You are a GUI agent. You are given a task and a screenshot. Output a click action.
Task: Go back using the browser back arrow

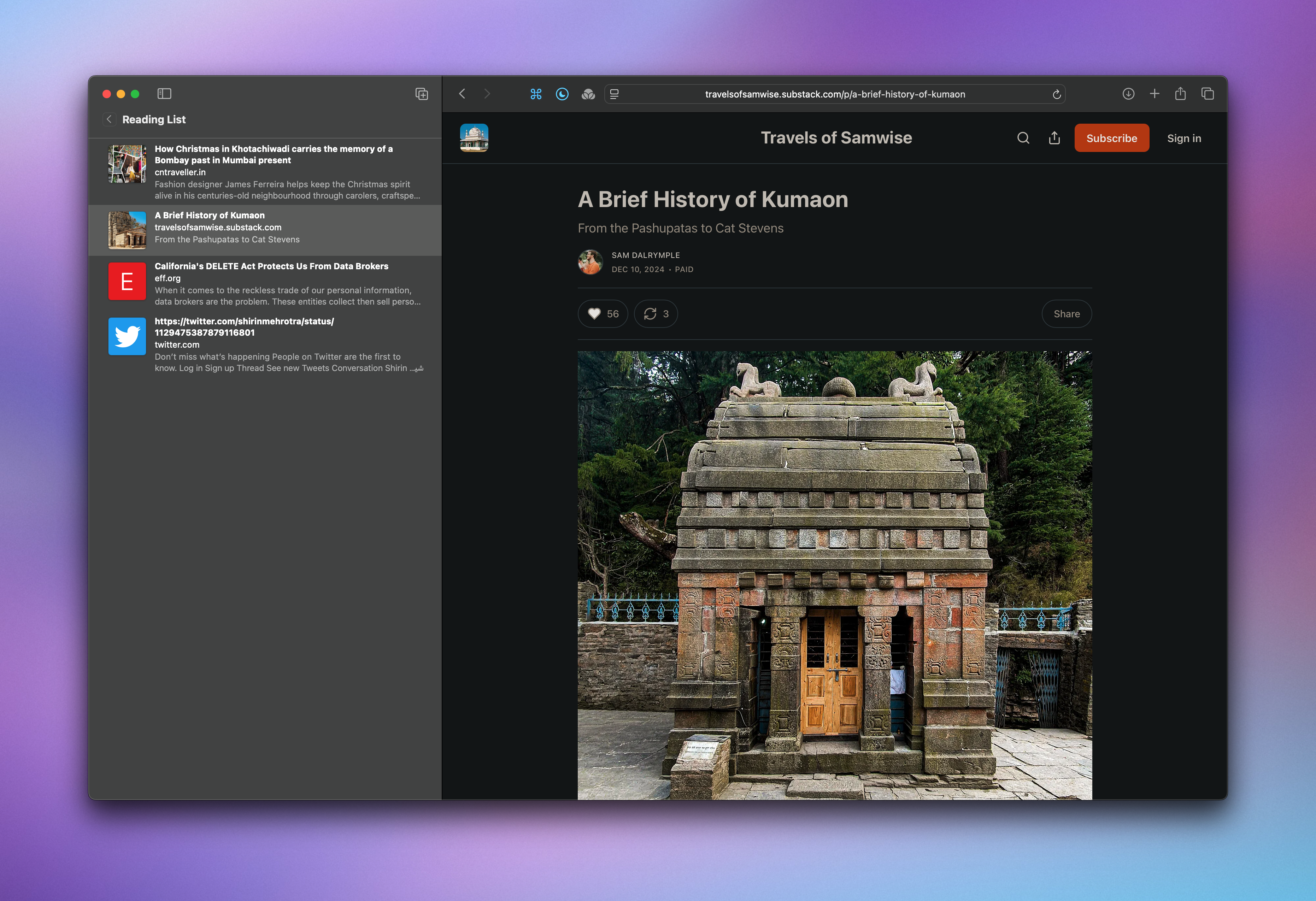(462, 93)
